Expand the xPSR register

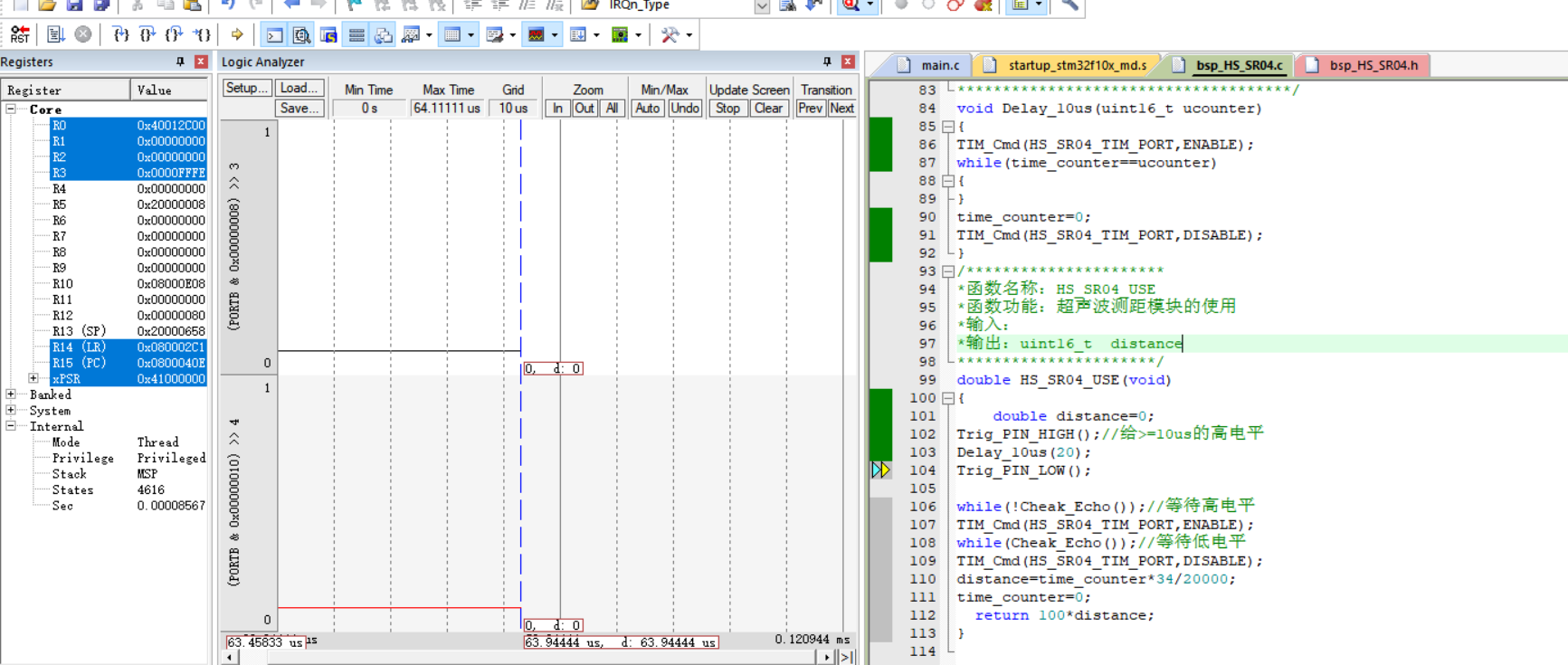click(x=33, y=378)
